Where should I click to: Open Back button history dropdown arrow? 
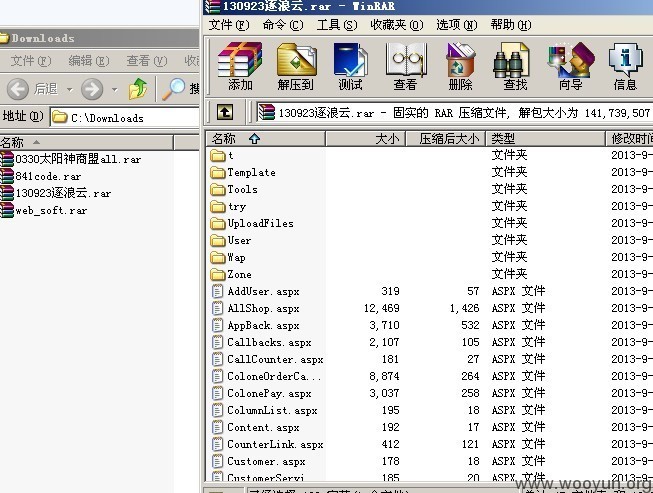coord(70,89)
